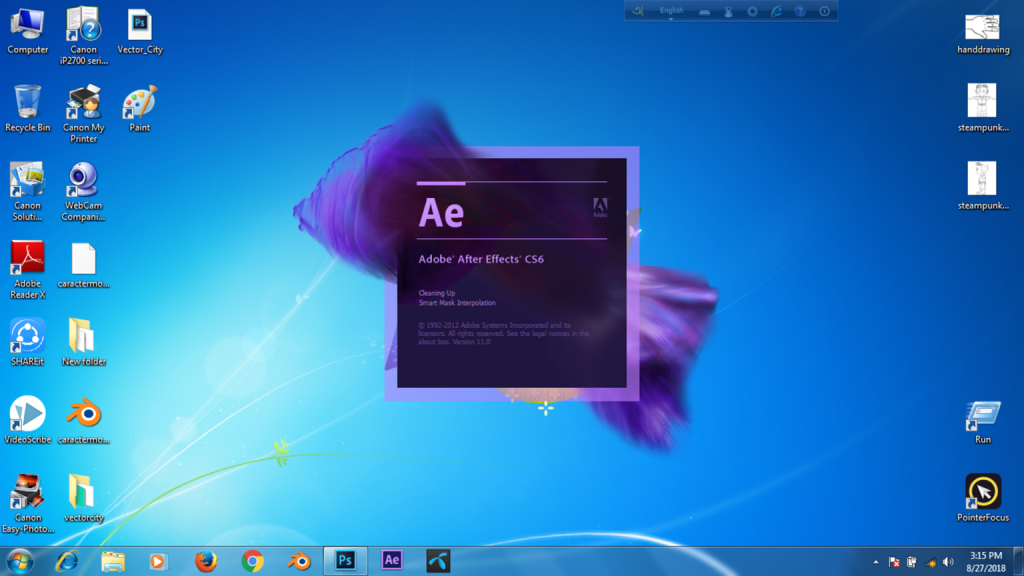Click the Windows Start button

click(x=20, y=562)
